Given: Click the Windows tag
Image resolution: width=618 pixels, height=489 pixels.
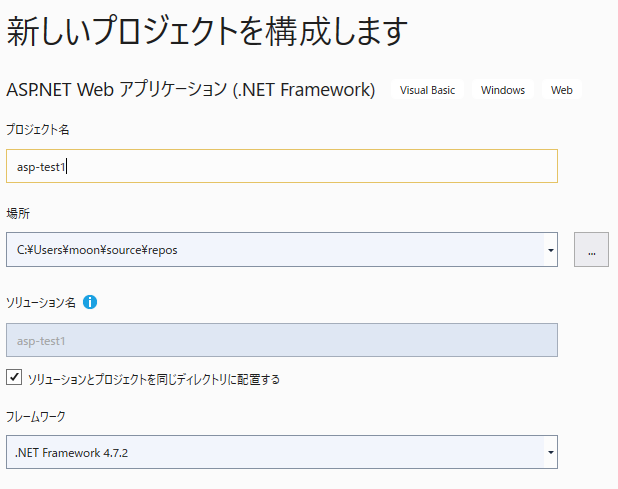Looking at the screenshot, I should point(502,90).
